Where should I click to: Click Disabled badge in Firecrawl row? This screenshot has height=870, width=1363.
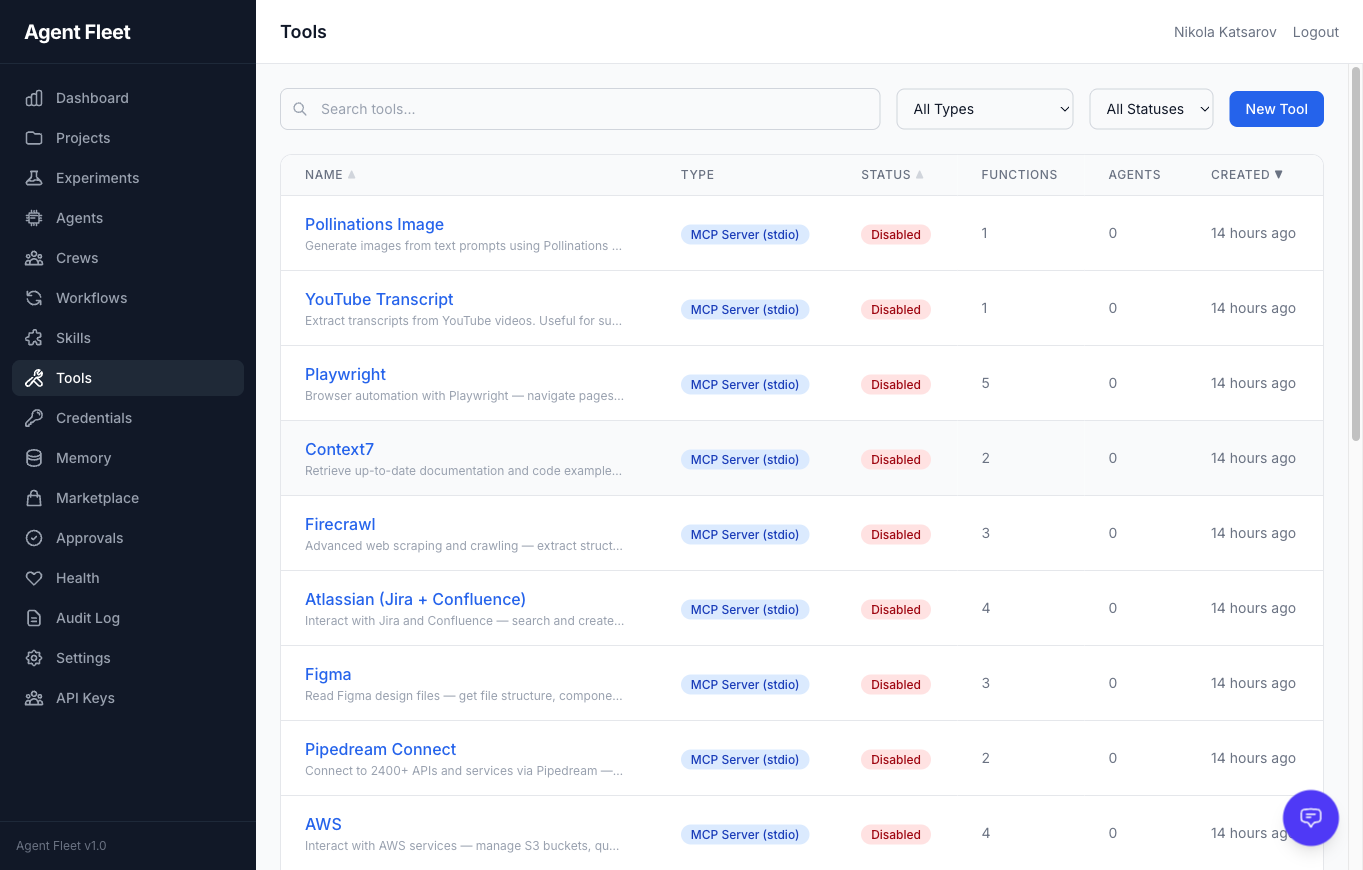point(896,534)
